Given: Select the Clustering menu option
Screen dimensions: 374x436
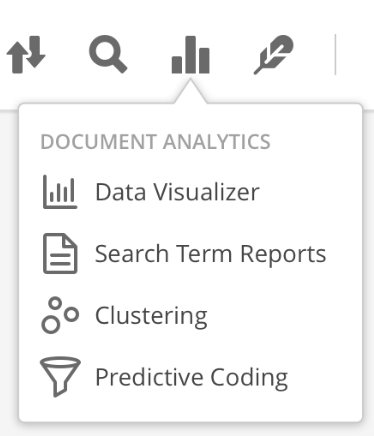Looking at the screenshot, I should point(151,316).
